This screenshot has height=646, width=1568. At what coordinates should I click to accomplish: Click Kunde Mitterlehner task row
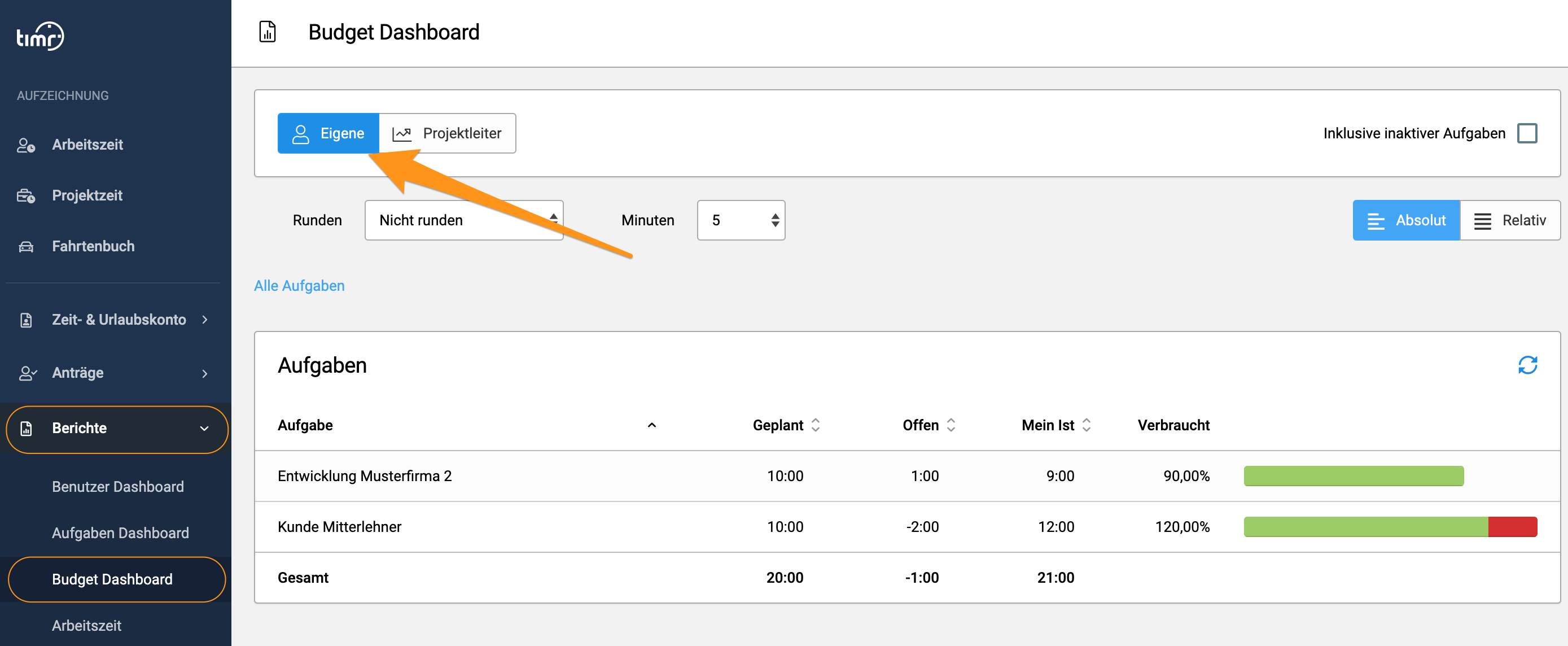[x=907, y=527]
